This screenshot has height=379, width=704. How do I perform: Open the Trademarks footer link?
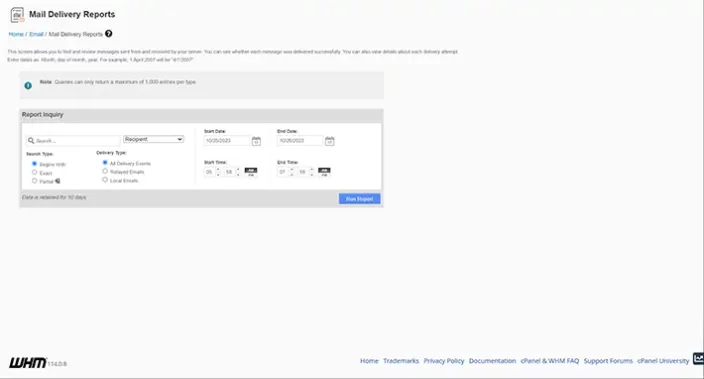click(401, 361)
